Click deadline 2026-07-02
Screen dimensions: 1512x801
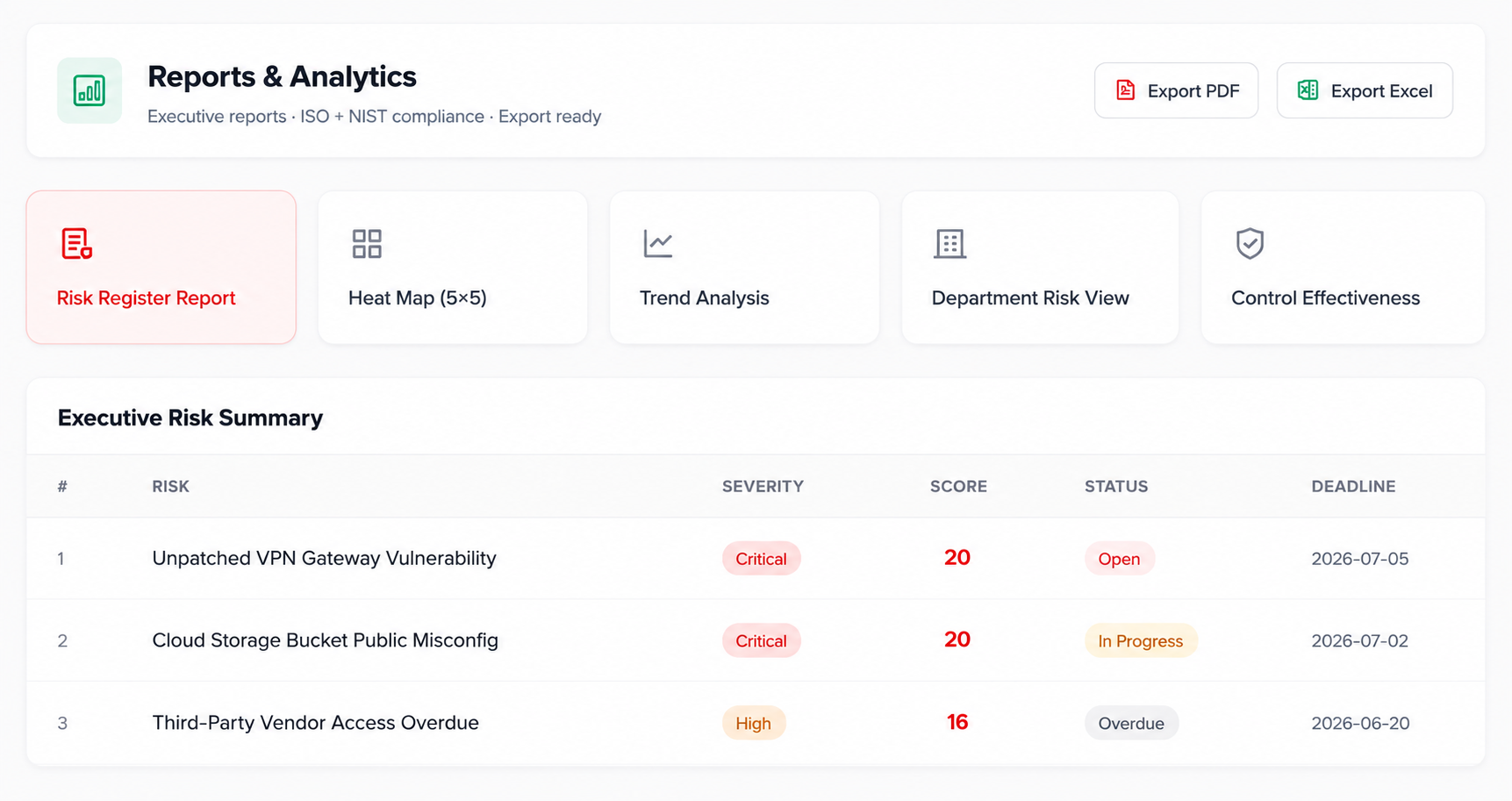[1360, 640]
